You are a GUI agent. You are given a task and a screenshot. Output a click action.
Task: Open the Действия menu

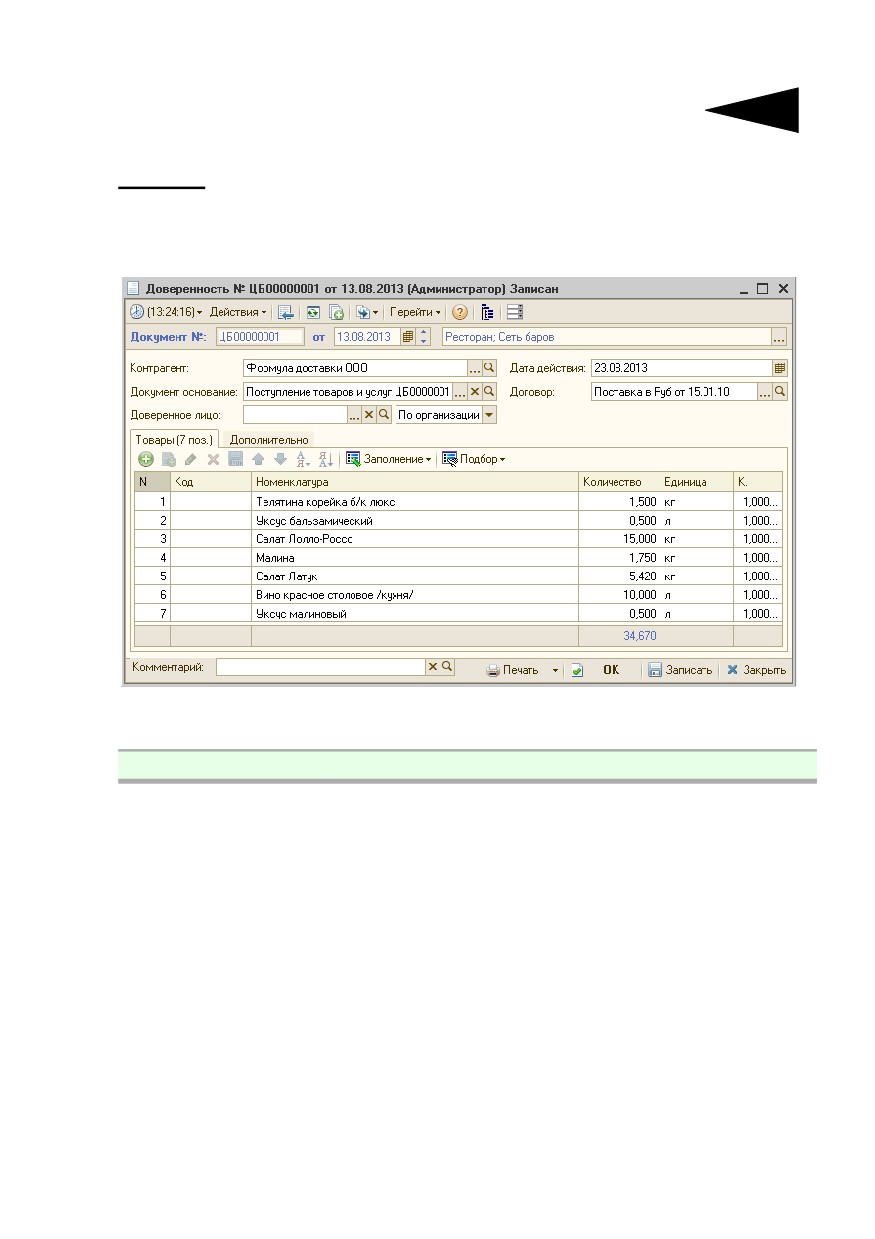237,312
